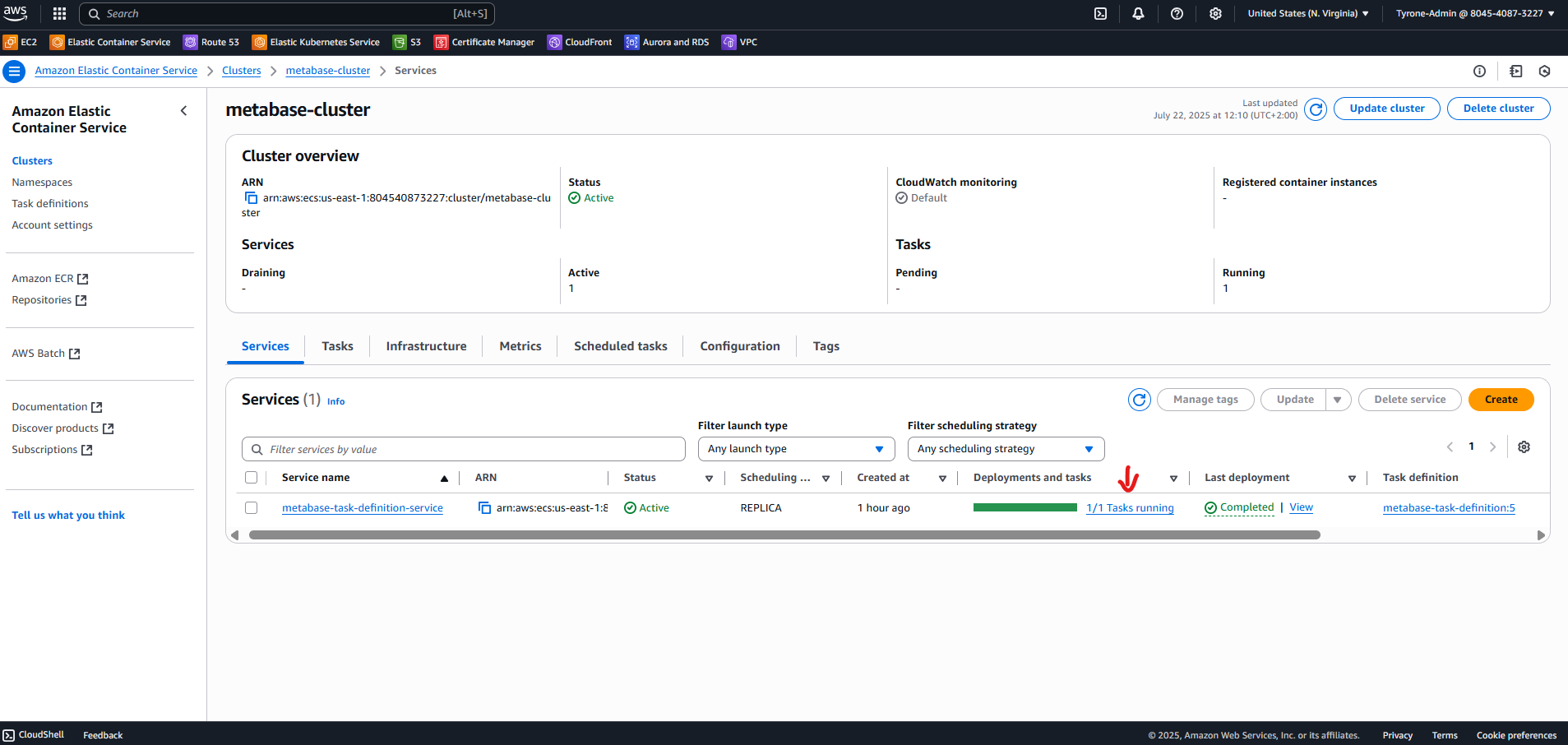Click inside the Filter services by value field
The height and width of the screenshot is (745, 1568).
[463, 448]
